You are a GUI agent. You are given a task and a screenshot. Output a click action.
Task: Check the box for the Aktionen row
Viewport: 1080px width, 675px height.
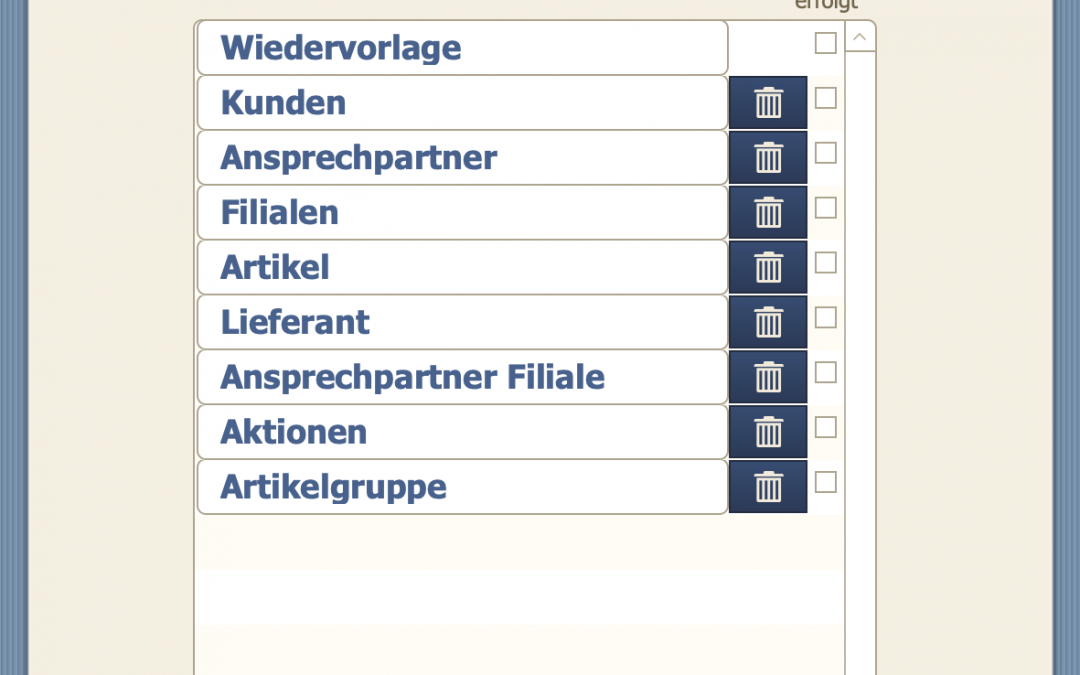(825, 427)
